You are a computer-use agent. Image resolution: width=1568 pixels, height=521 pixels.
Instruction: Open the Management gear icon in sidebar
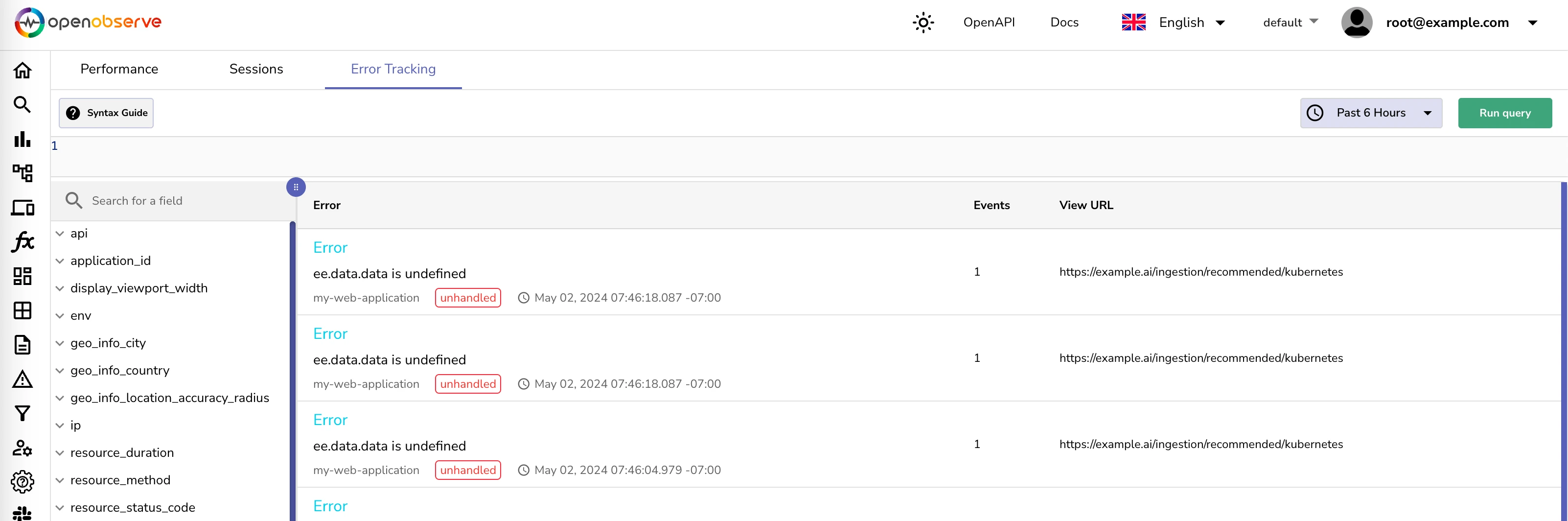point(23,482)
